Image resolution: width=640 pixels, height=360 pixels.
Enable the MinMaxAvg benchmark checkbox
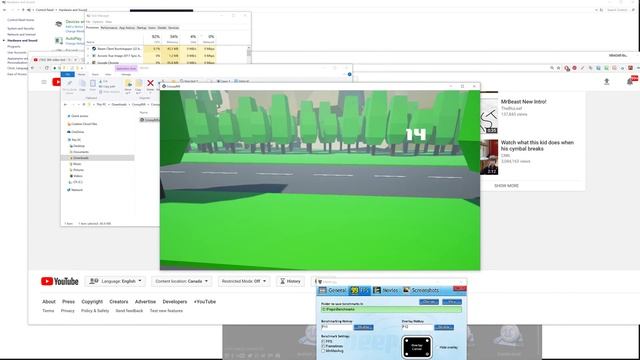coord(323,351)
